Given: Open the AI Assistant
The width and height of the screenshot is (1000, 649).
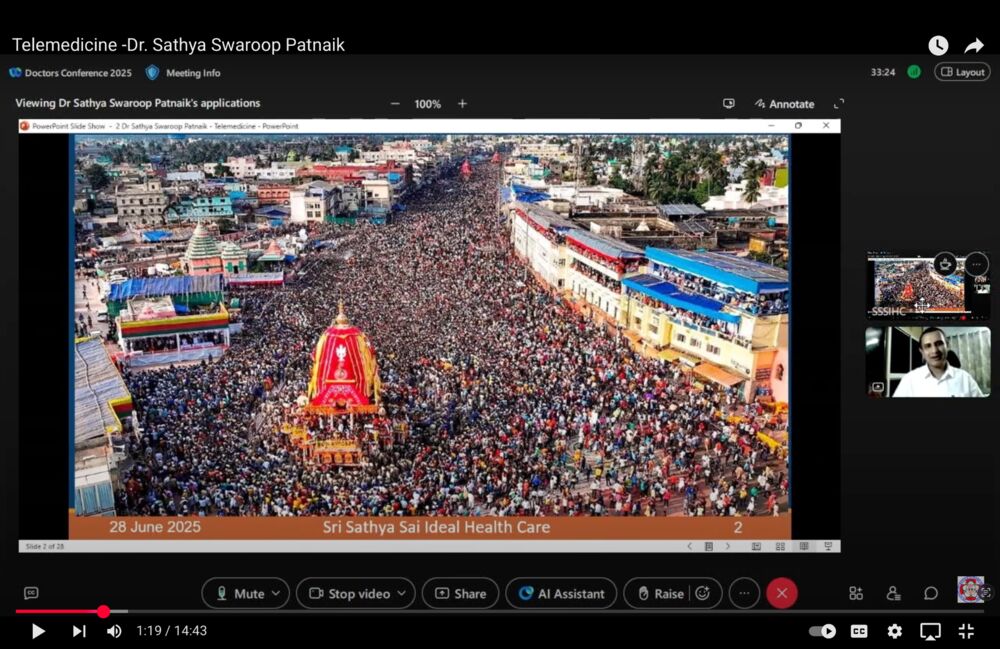Looking at the screenshot, I should [561, 594].
